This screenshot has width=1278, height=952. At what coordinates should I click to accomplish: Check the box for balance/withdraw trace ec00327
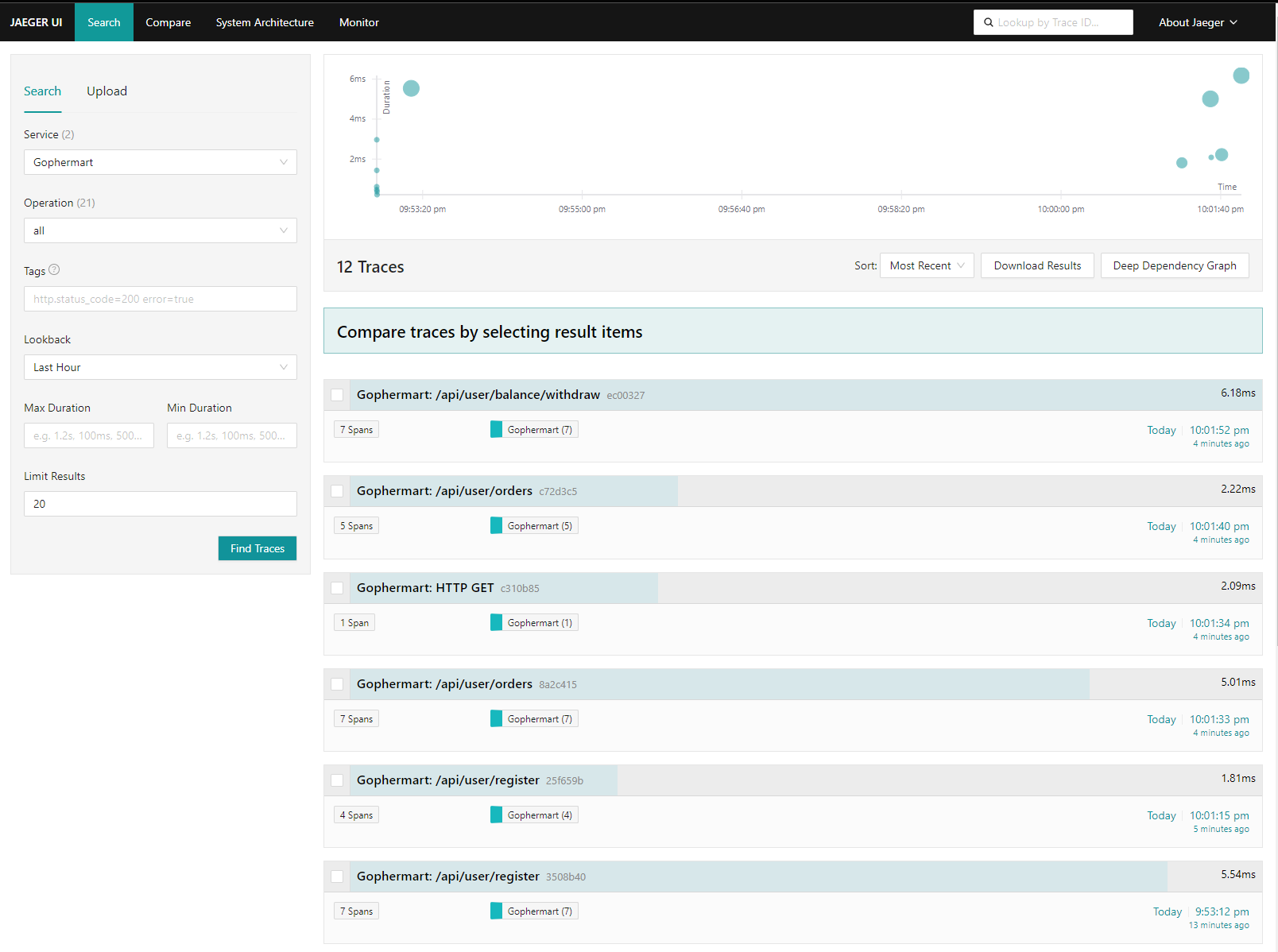[337, 395]
